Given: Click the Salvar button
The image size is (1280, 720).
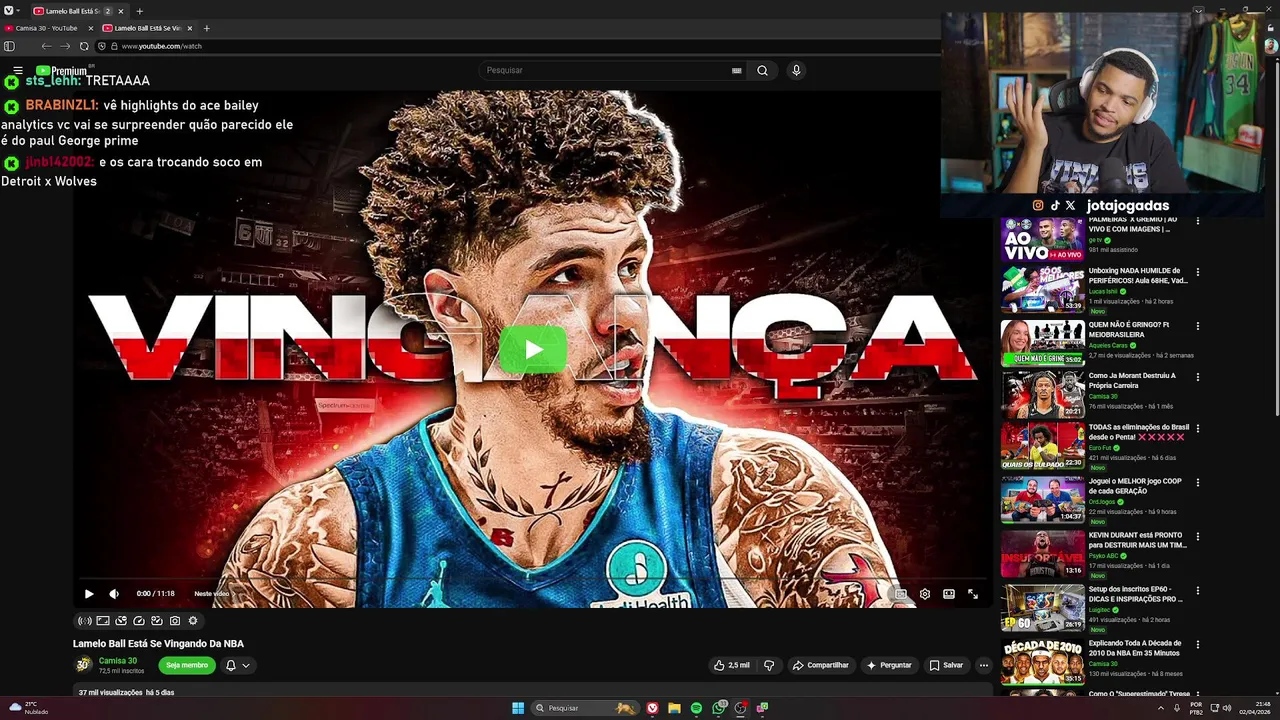Looking at the screenshot, I should pyautogui.click(x=946, y=665).
